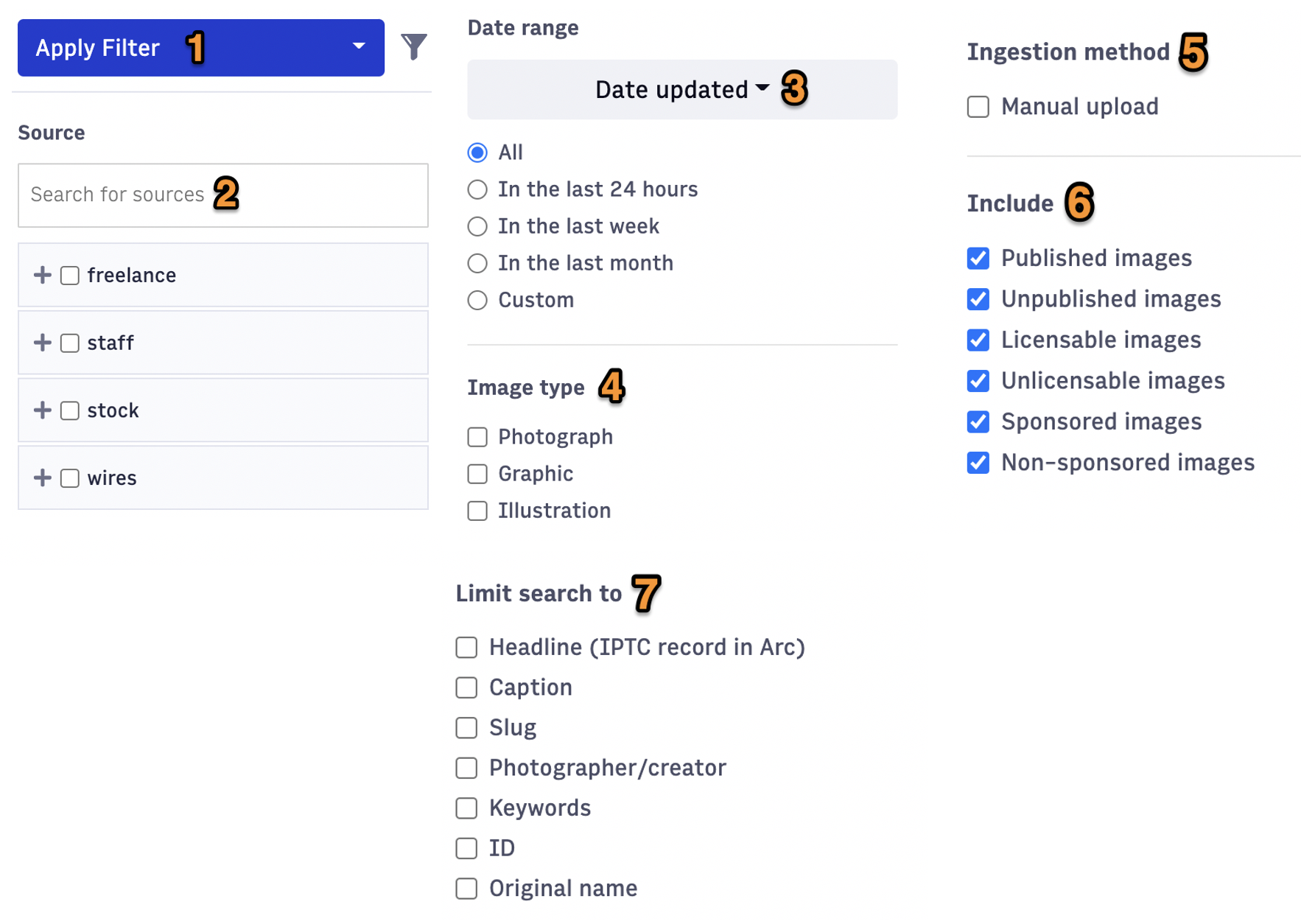This screenshot has height=924, width=1301.
Task: Open the Date updated dropdown
Action: coord(682,89)
